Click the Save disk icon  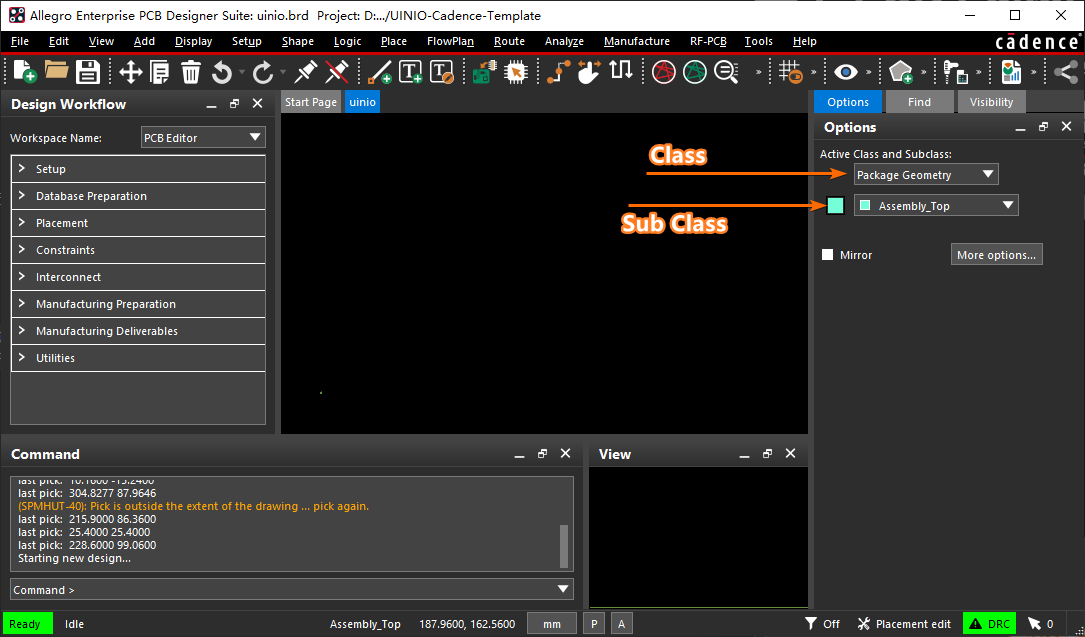(x=88, y=72)
